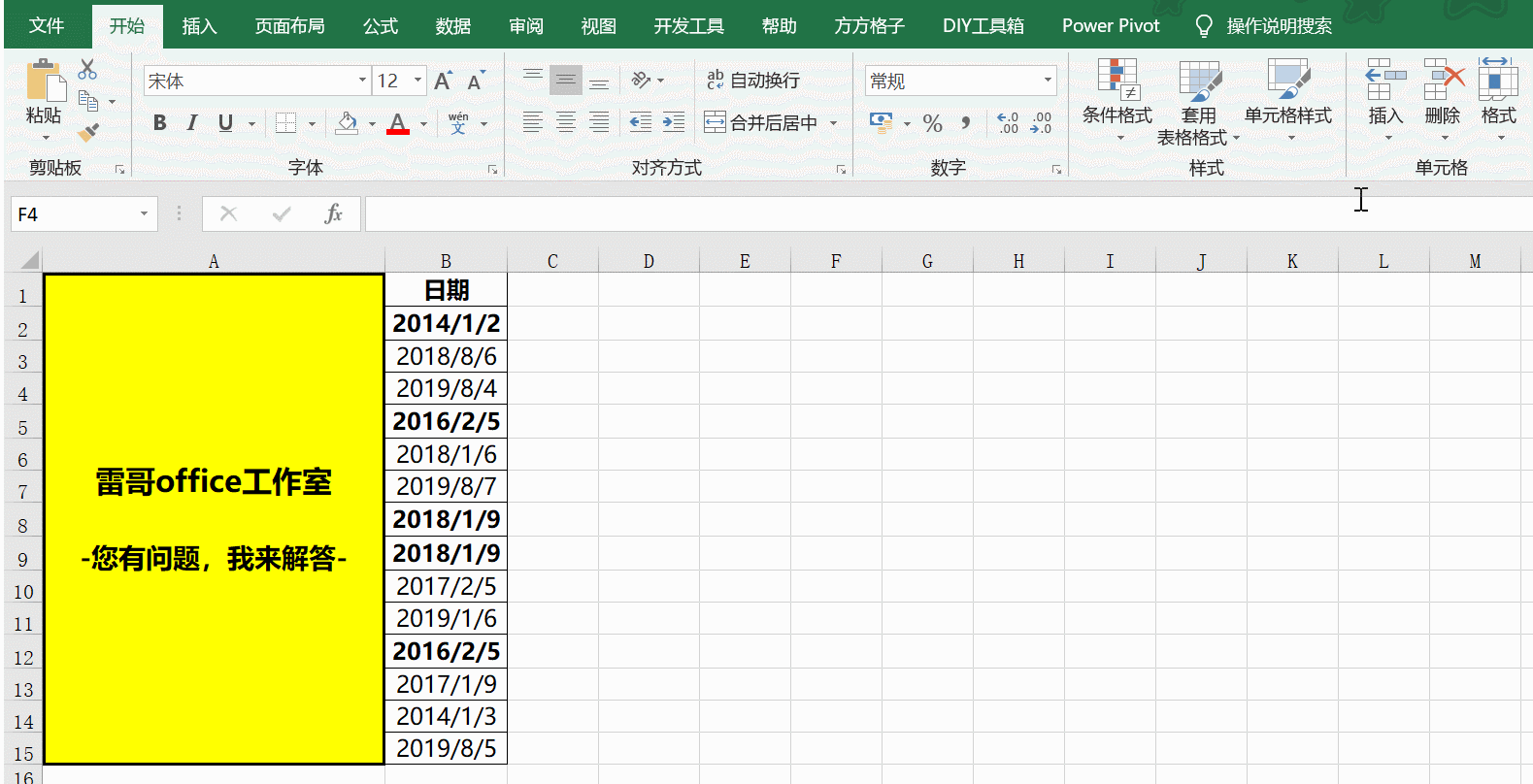This screenshot has width=1533, height=784.
Task: Expand the fill color dropdown arrow
Action: click(372, 124)
